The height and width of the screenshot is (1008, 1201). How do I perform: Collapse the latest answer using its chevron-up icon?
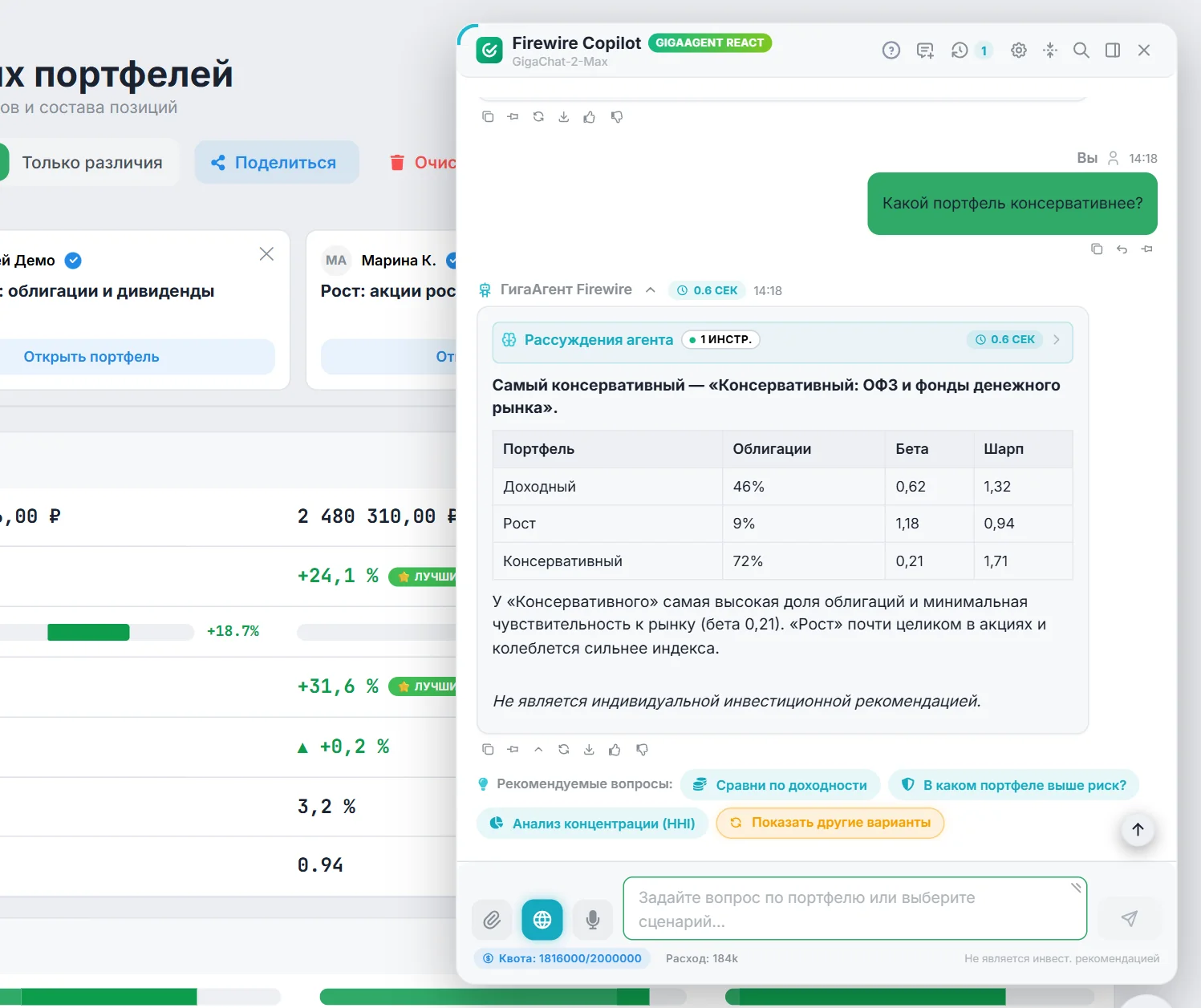[538, 750]
